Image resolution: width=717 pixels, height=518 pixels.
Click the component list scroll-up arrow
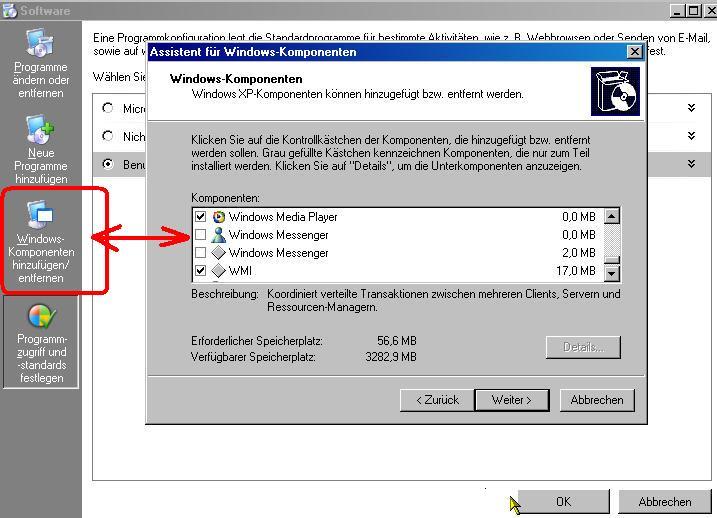pos(612,216)
